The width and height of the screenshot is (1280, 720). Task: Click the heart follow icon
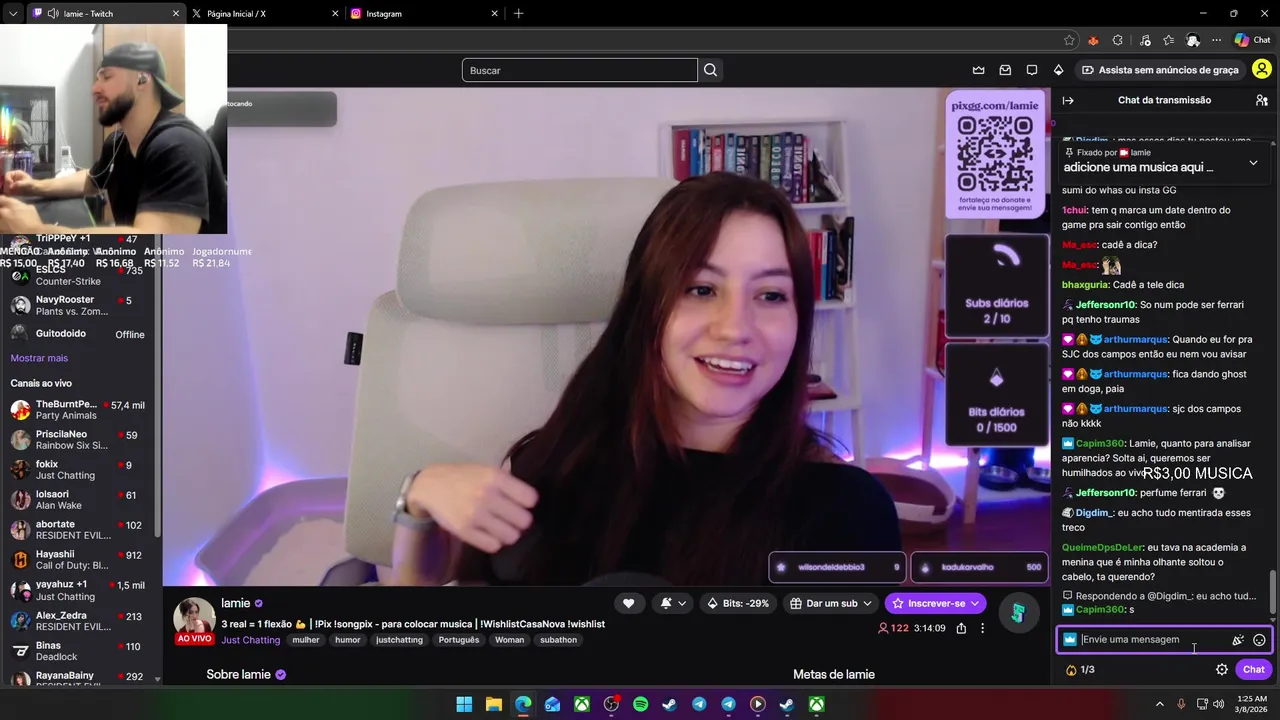tap(628, 603)
